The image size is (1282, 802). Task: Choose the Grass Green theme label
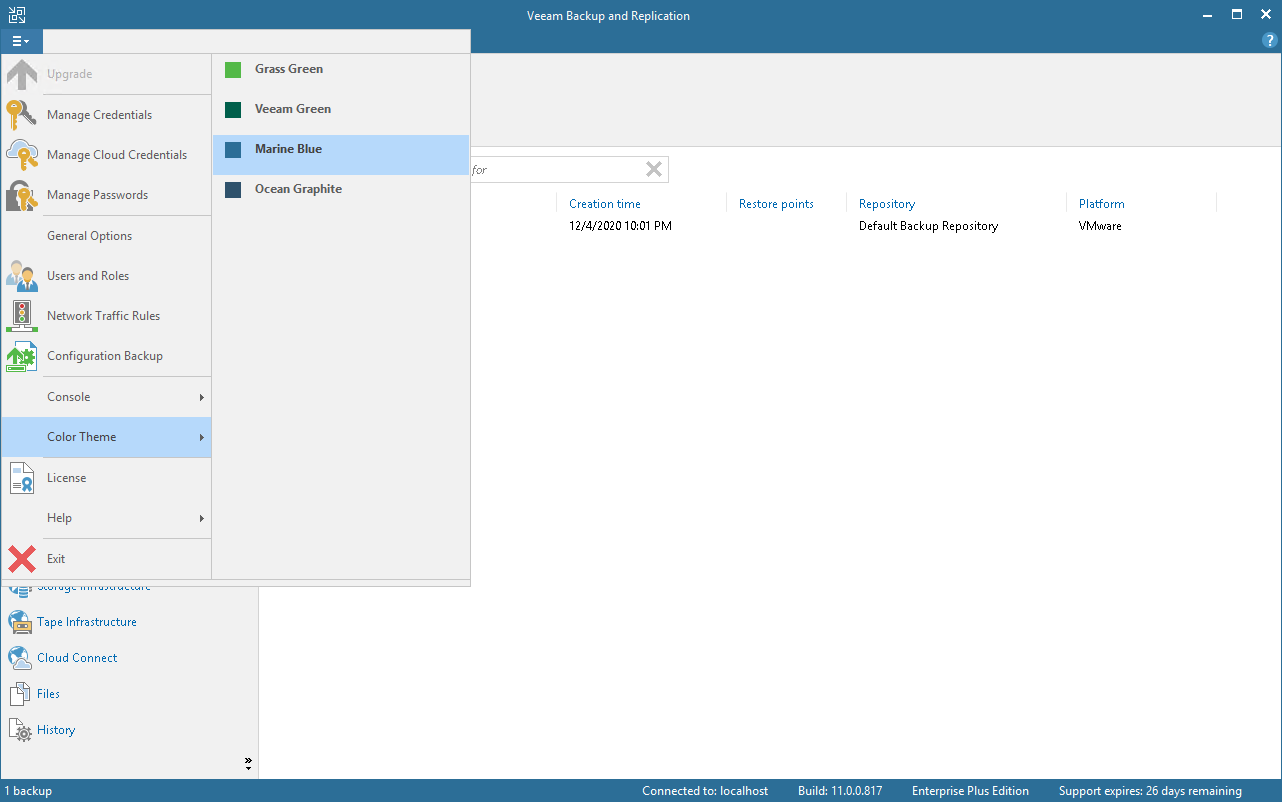coord(289,69)
